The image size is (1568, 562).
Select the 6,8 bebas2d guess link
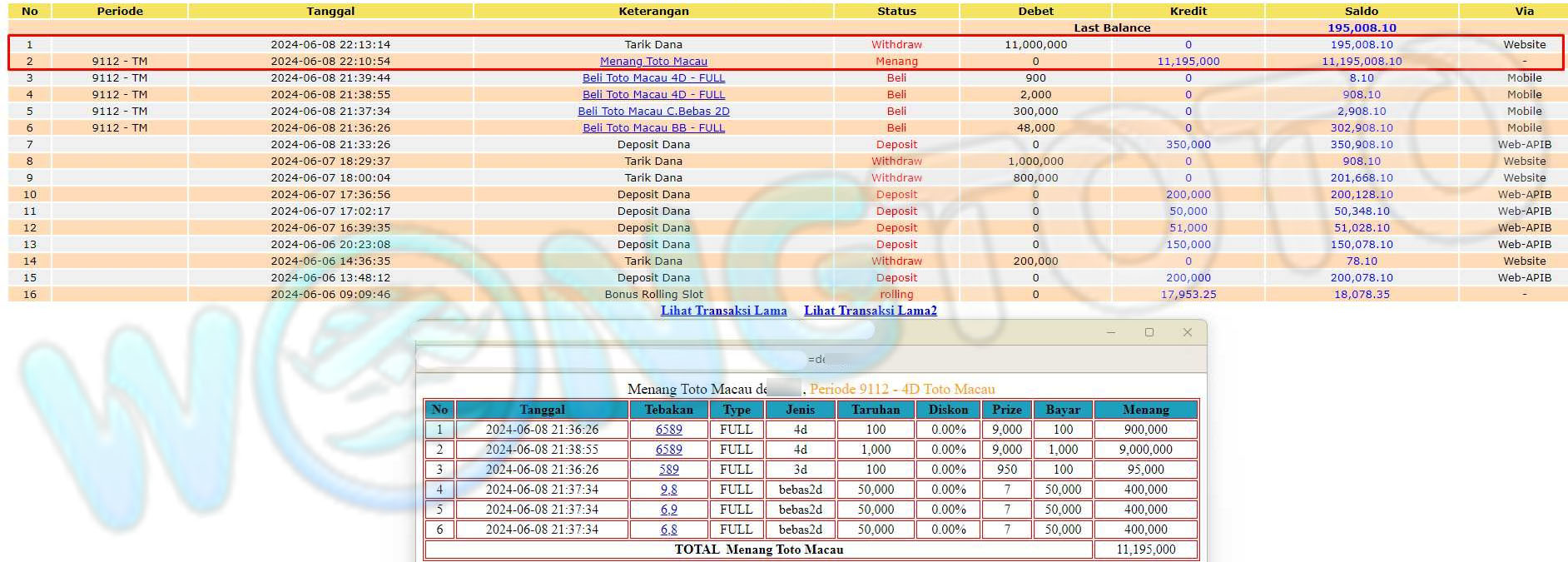pyautogui.click(x=668, y=530)
